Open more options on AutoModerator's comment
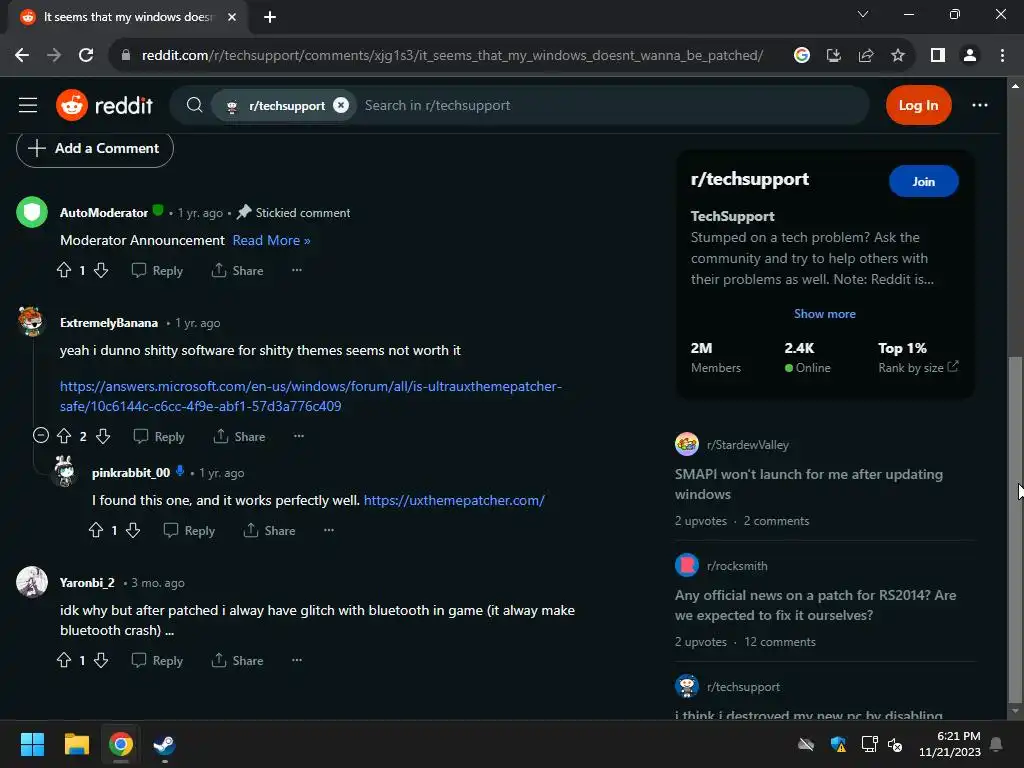Viewport: 1024px width, 768px height. pos(296,270)
